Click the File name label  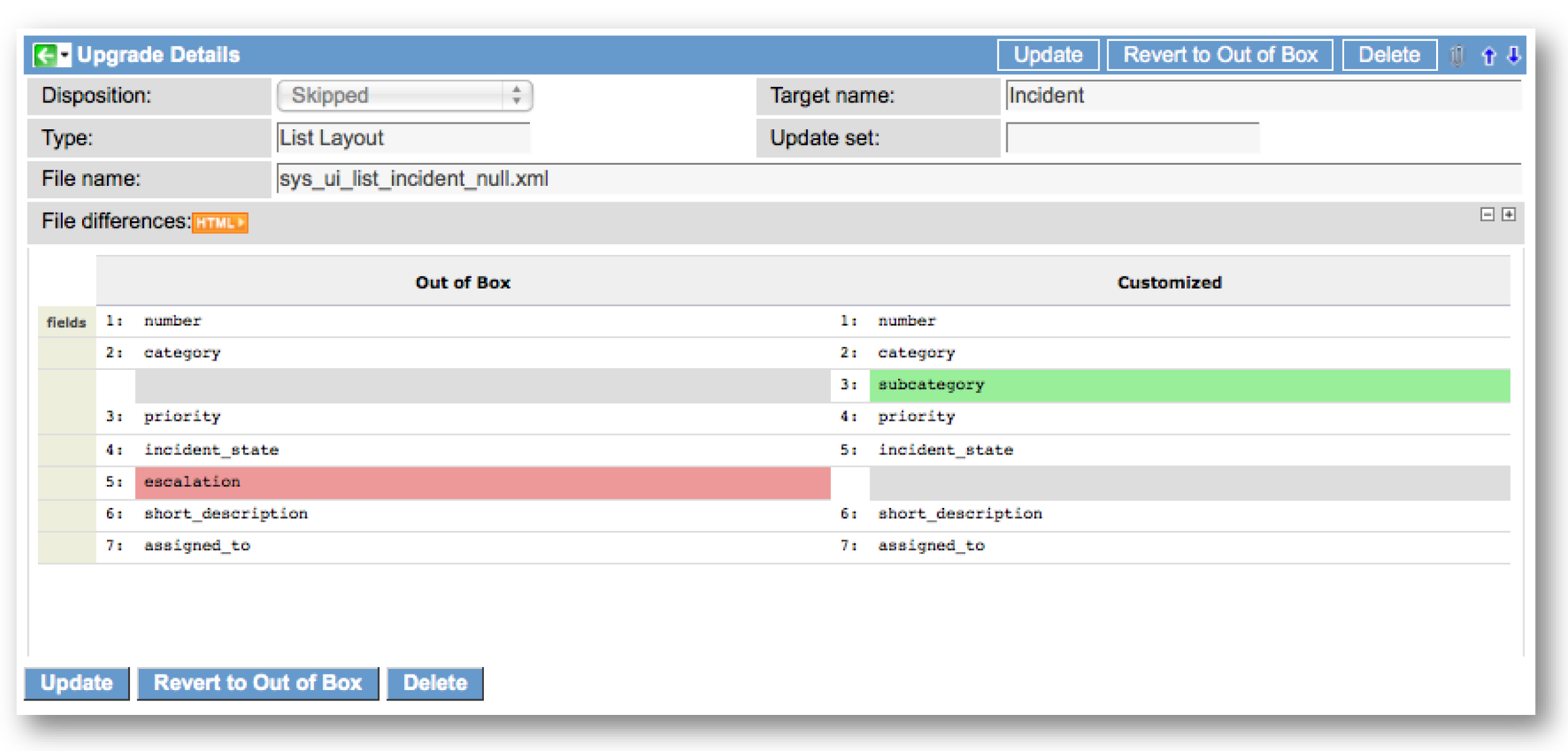click(91, 179)
